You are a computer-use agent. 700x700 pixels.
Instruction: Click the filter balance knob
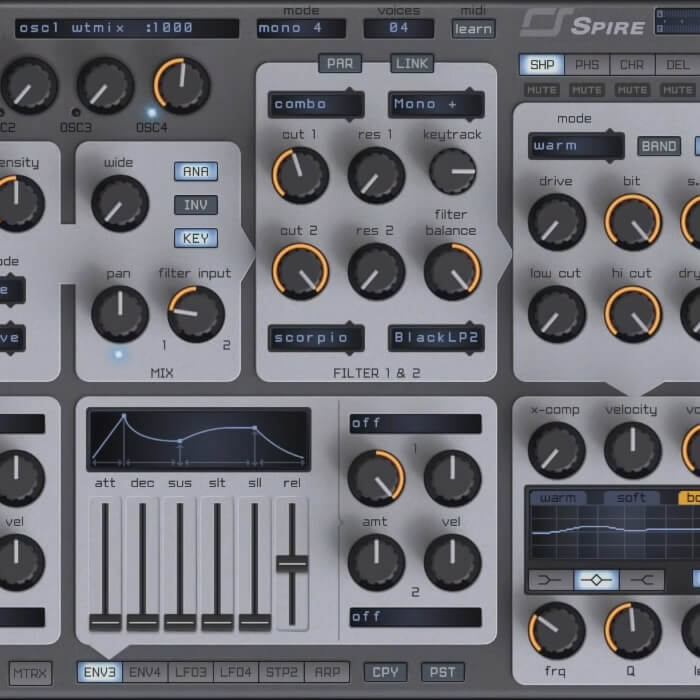(x=452, y=271)
